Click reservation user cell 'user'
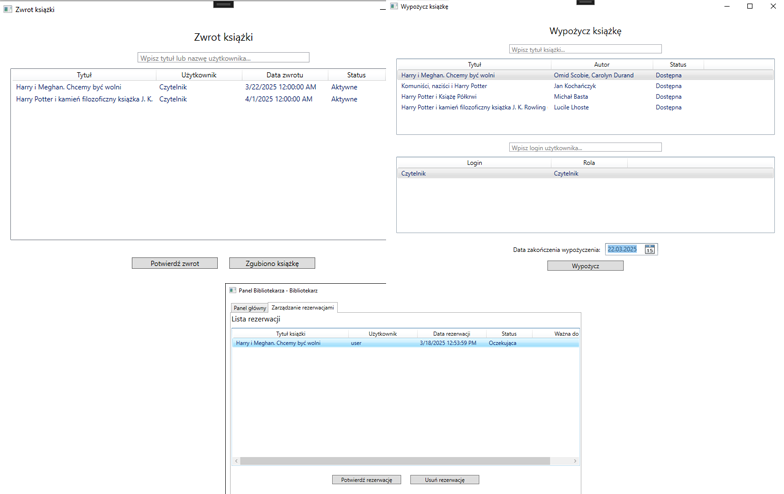Viewport: 784px width, 494px height. 356,343
